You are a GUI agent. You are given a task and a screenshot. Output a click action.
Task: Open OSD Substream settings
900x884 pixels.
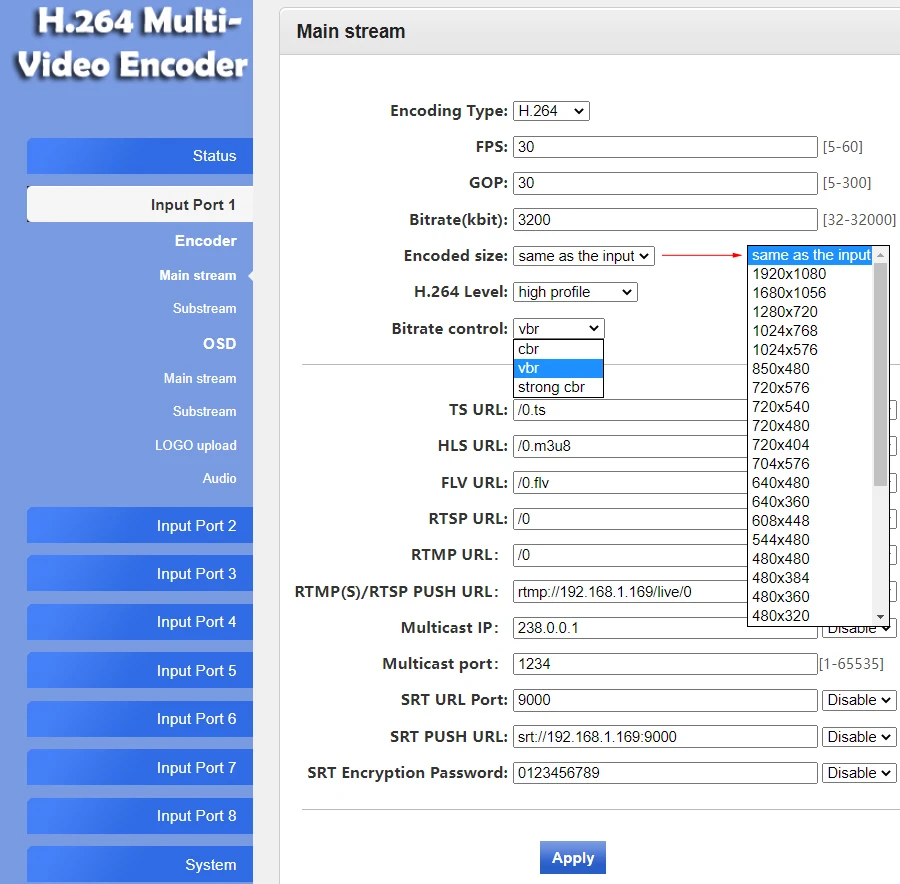[204, 412]
